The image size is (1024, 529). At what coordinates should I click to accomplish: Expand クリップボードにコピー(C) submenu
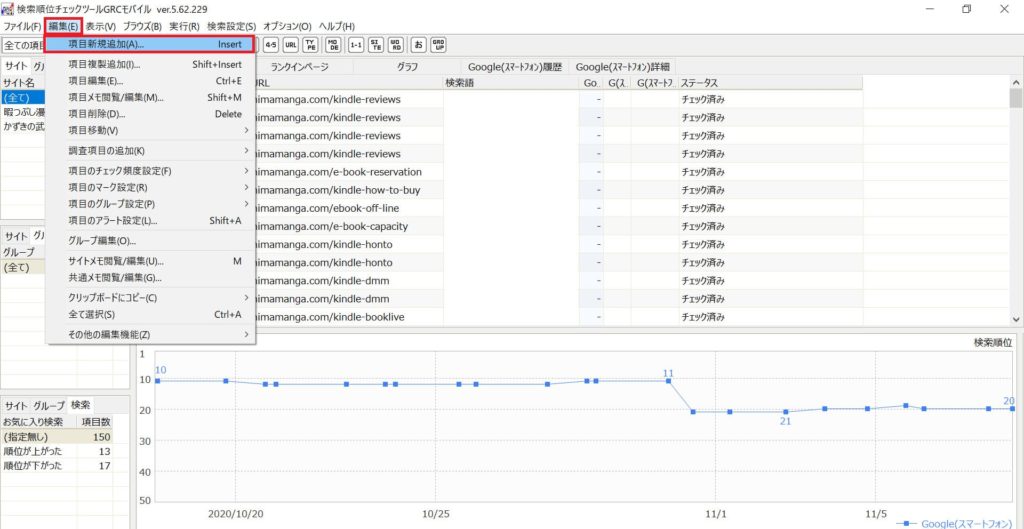(x=150, y=298)
